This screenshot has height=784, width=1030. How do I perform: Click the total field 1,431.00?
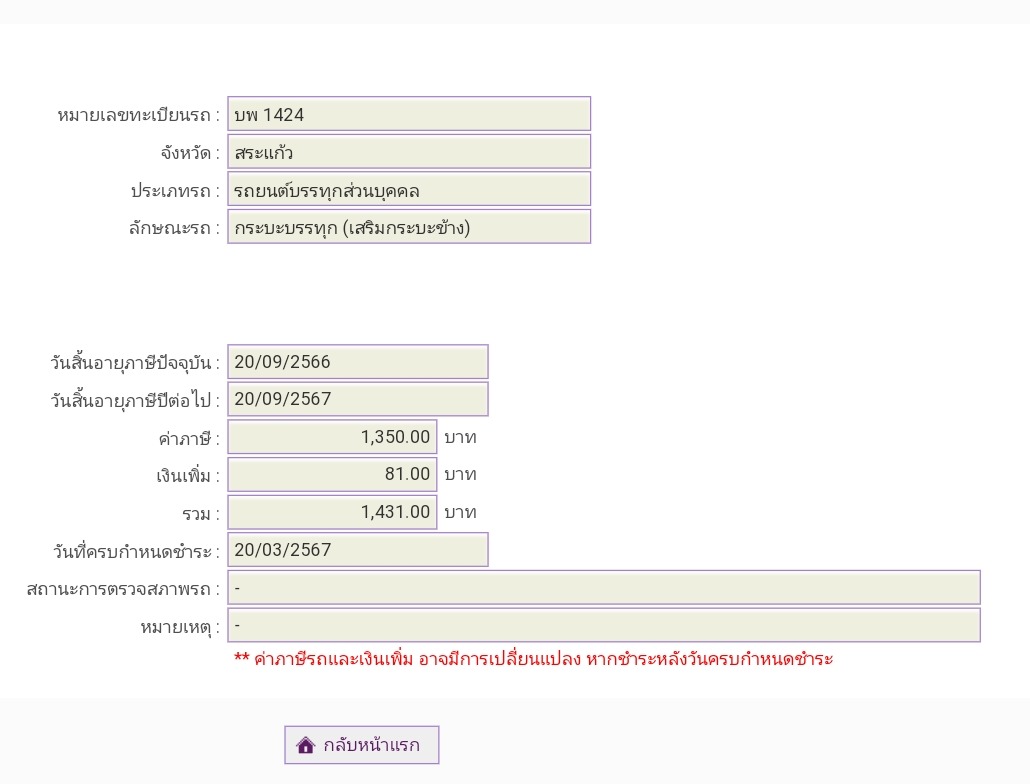click(332, 512)
